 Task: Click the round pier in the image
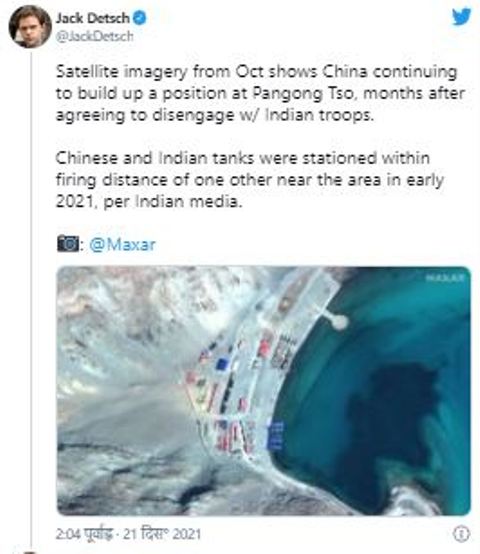(x=338, y=321)
